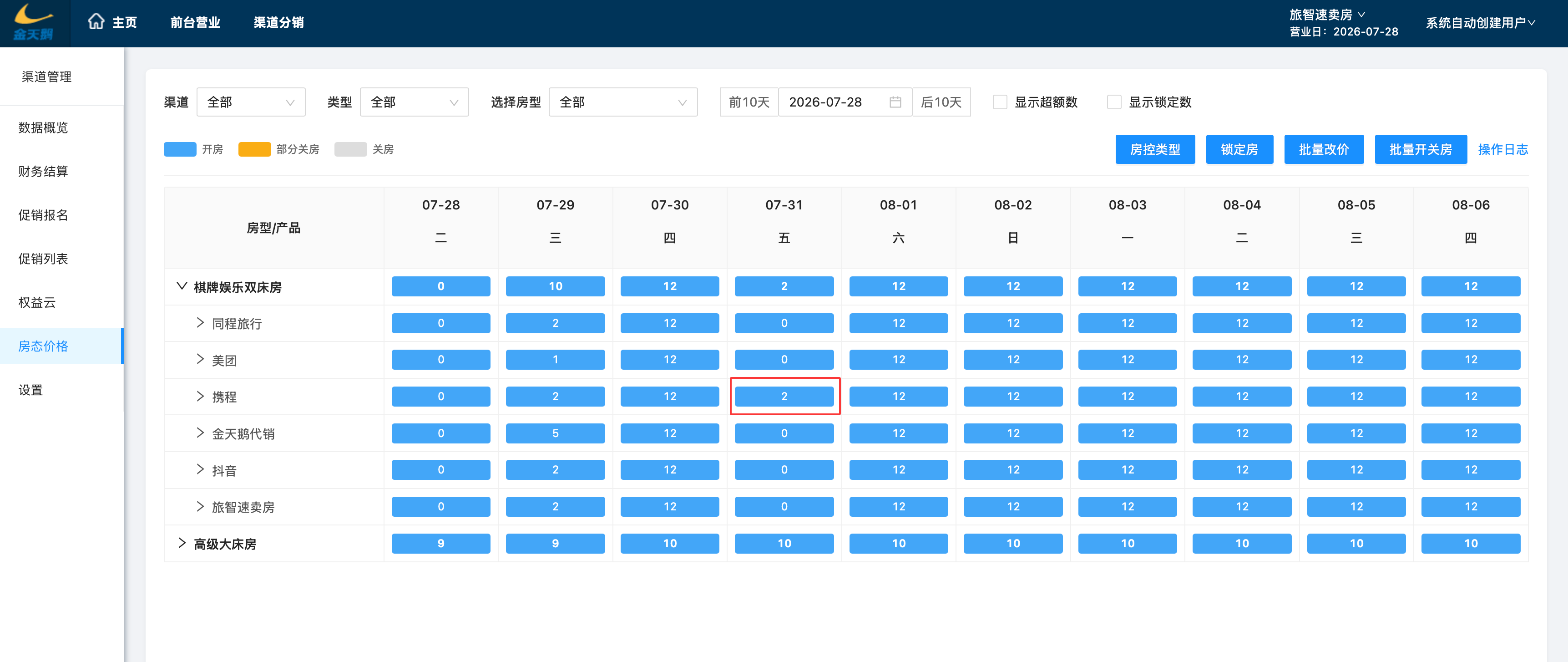This screenshot has width=1568, height=662.
Task: Click 金天鹅代销 cell for 07-29 showing 5
Action: tap(555, 433)
